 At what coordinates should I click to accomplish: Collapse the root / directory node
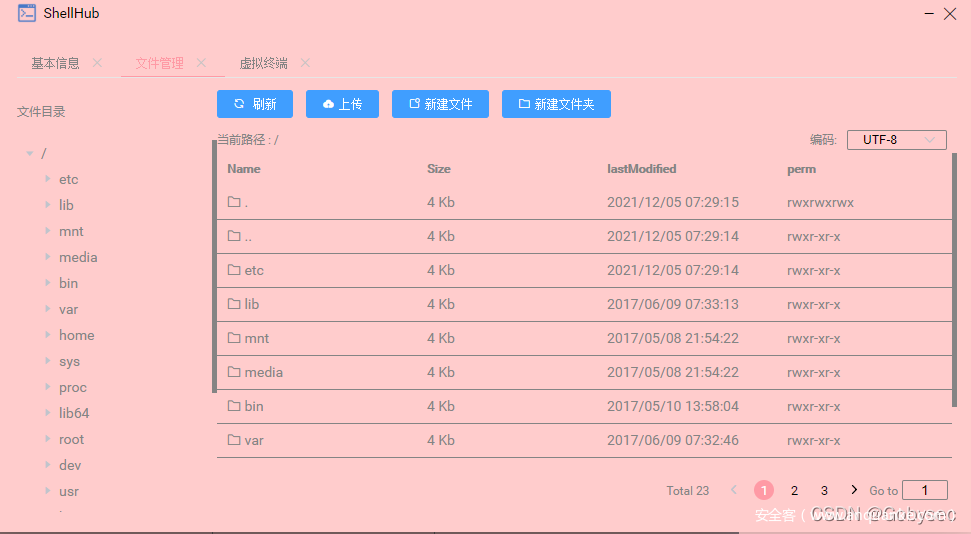point(29,154)
